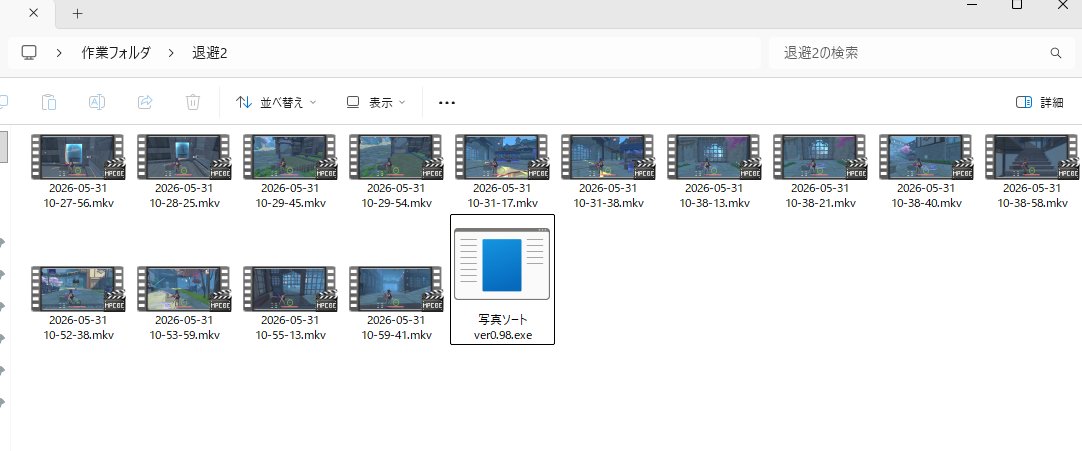Select video 2026-05-31 10-38-58.mkv thumbnail
This screenshot has width=1082, height=451.
1032,157
